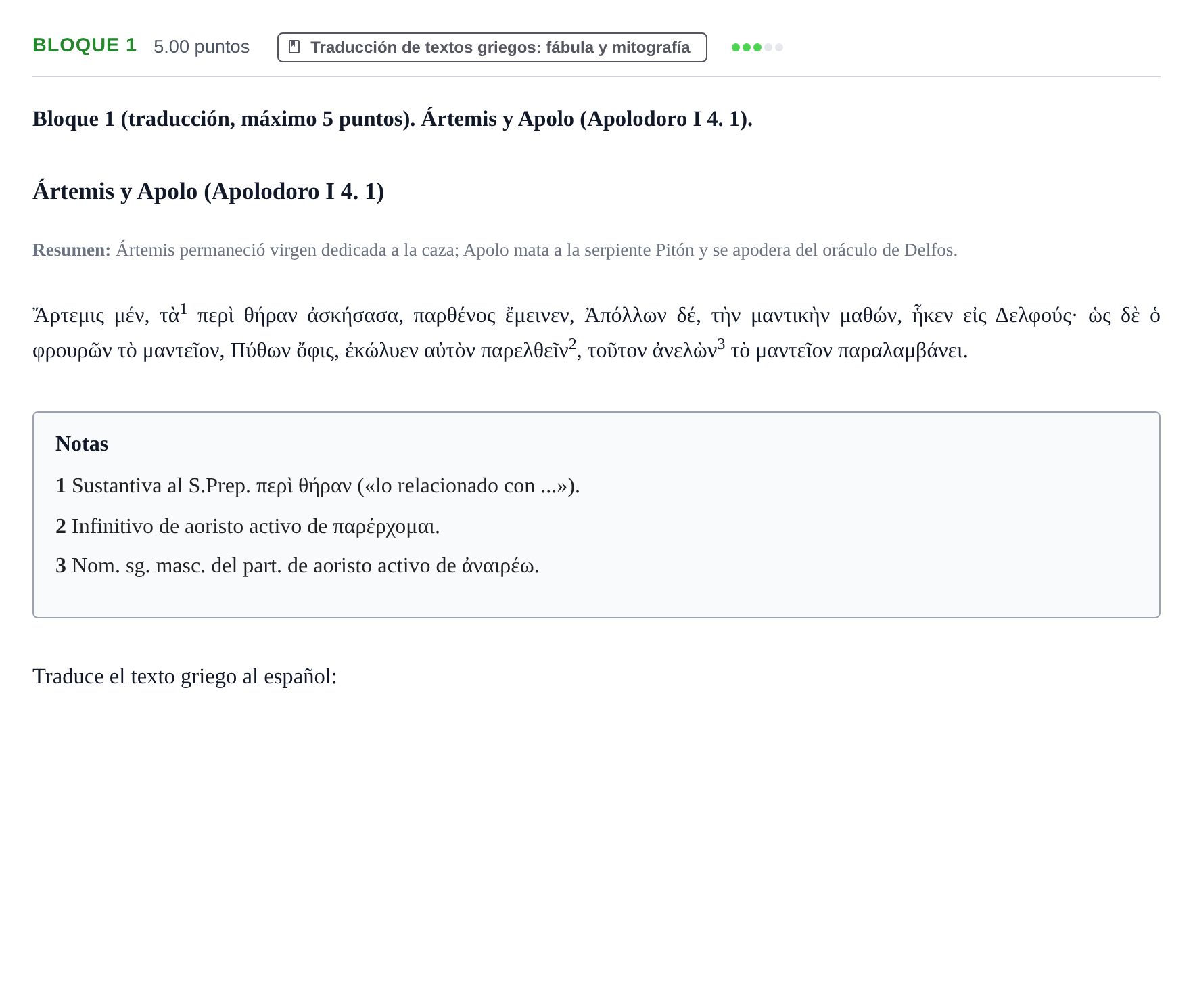1193x1008 pixels.
Task: Click footnote superscript 3 after 'ἀνελὼν'
Action: click(x=721, y=345)
